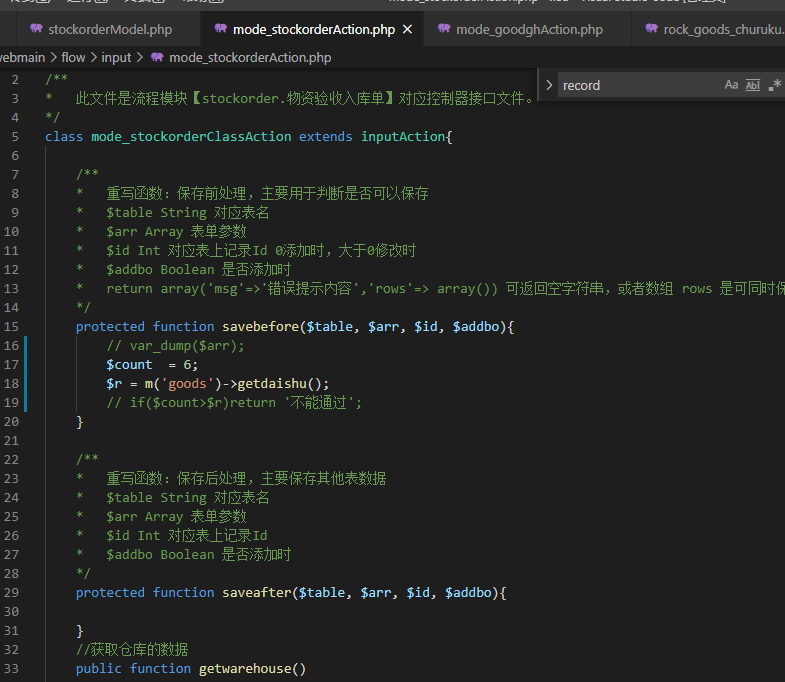Click line number 29 in the gutter
785x682 pixels.
coord(12,592)
